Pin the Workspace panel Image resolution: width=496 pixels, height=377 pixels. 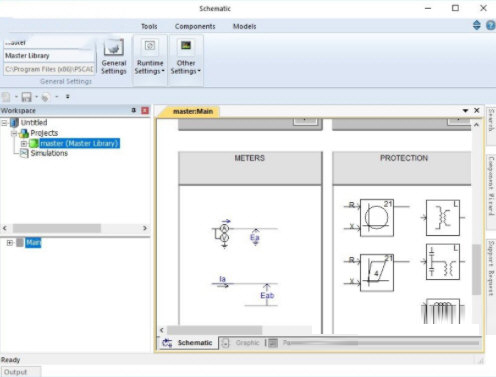click(134, 110)
